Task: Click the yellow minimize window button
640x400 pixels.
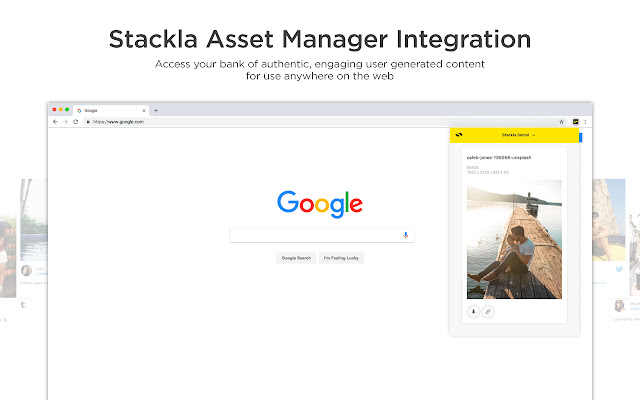Action: 61,109
